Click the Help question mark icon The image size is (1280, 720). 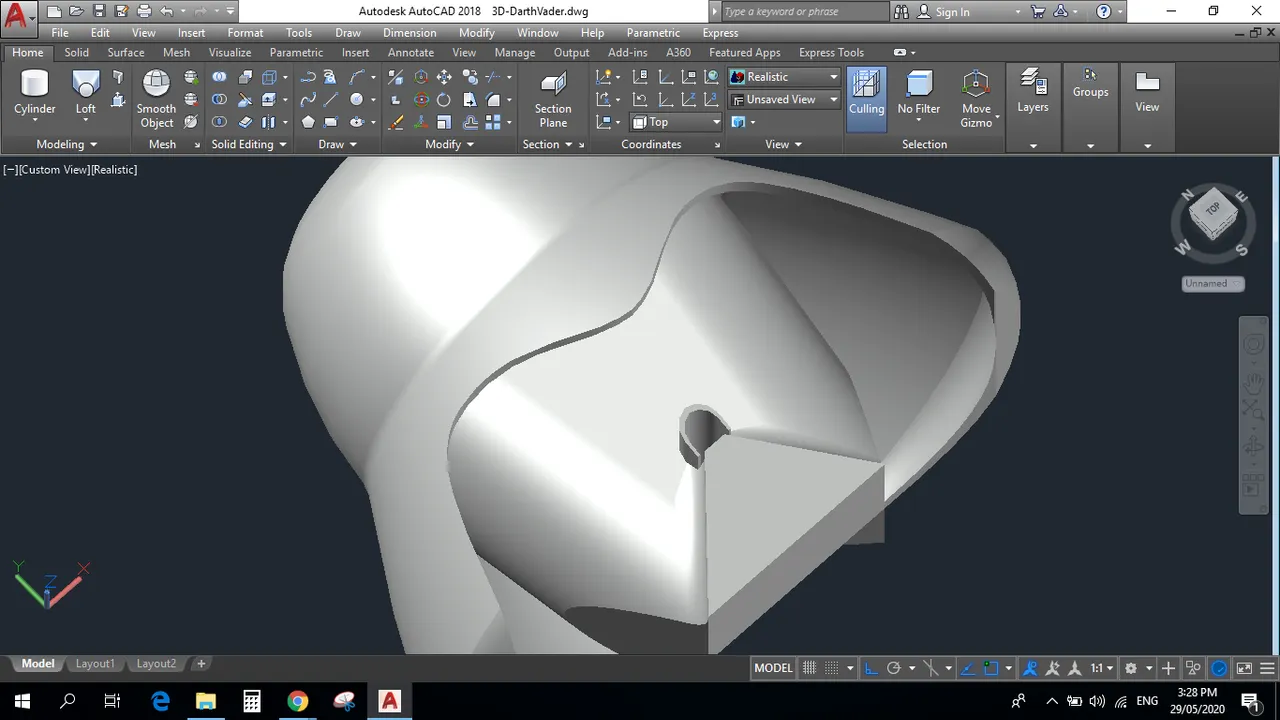(1103, 12)
